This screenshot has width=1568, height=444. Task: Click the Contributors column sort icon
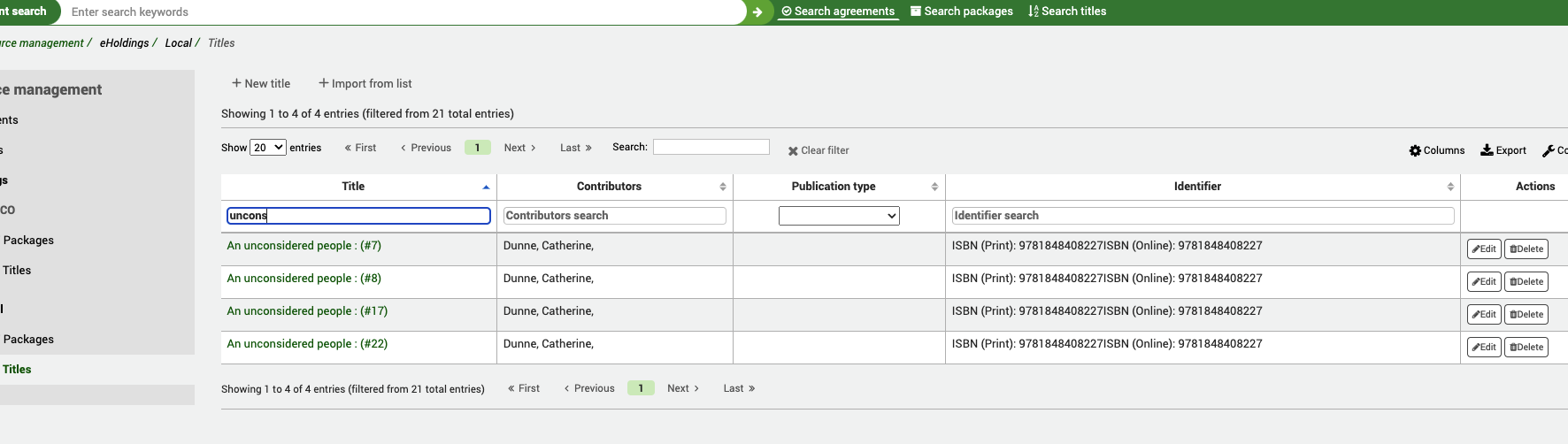[723, 187]
